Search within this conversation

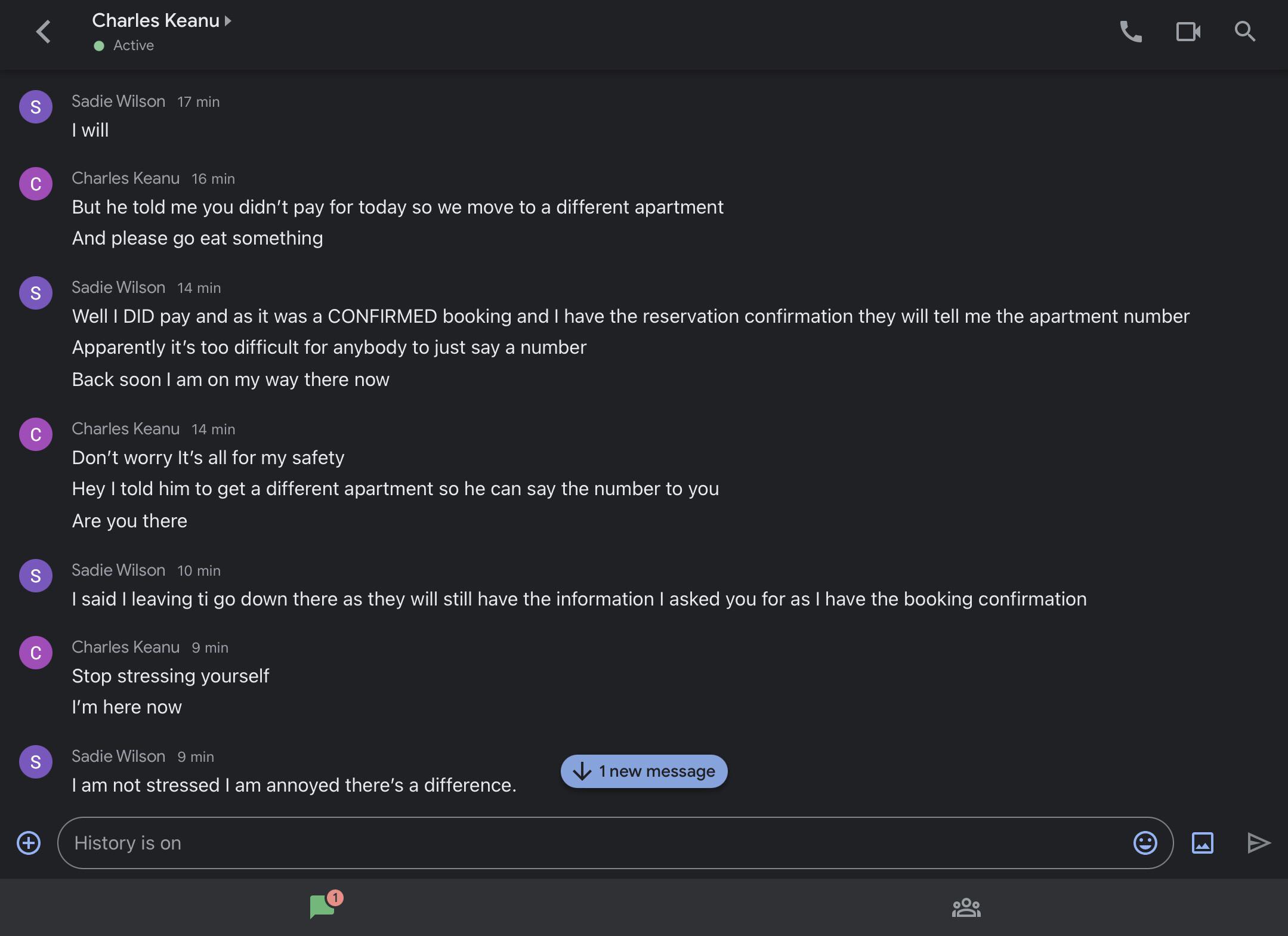pos(1244,32)
